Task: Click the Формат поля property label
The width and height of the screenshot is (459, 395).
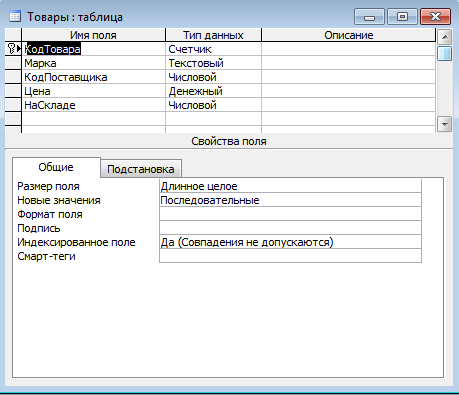Action: click(x=50, y=214)
